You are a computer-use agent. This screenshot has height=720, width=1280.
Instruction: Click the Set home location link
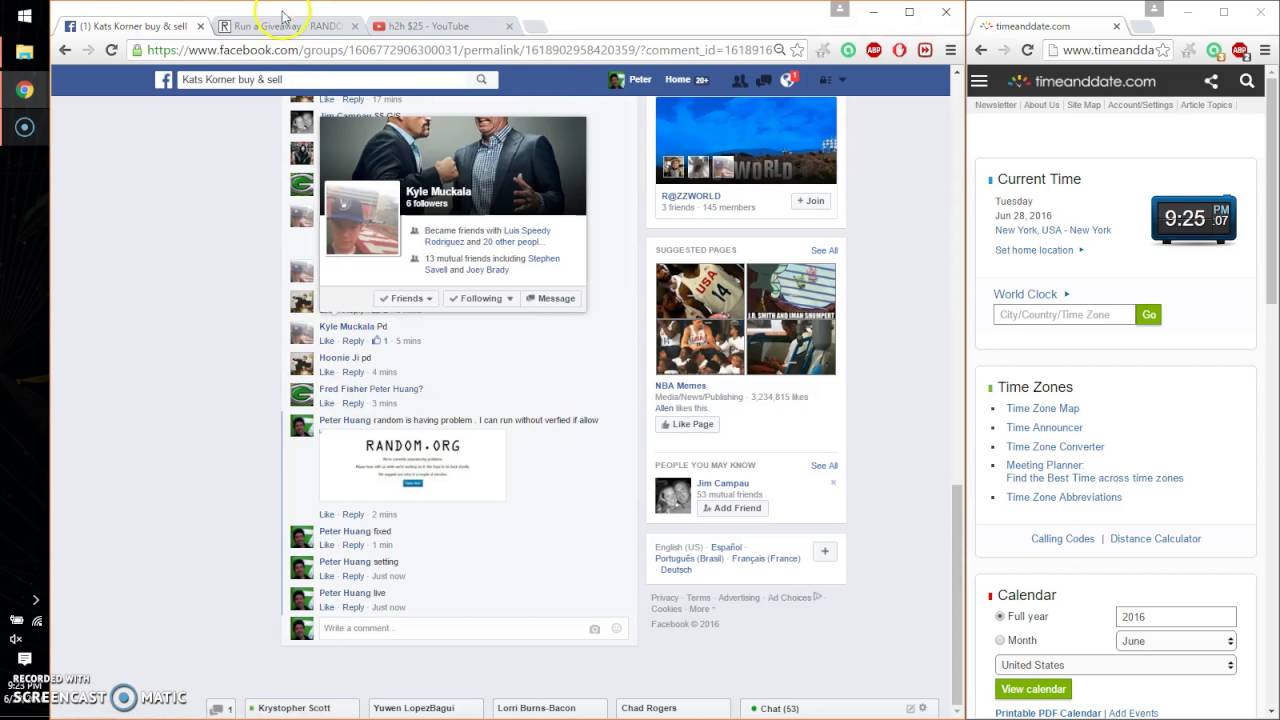1034,250
